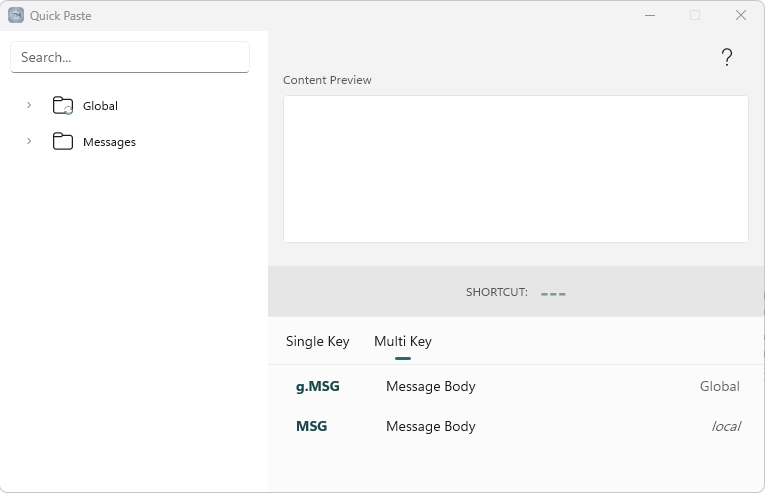Select the MSG local shortcut key
The width and height of the screenshot is (765, 493).
pos(312,426)
